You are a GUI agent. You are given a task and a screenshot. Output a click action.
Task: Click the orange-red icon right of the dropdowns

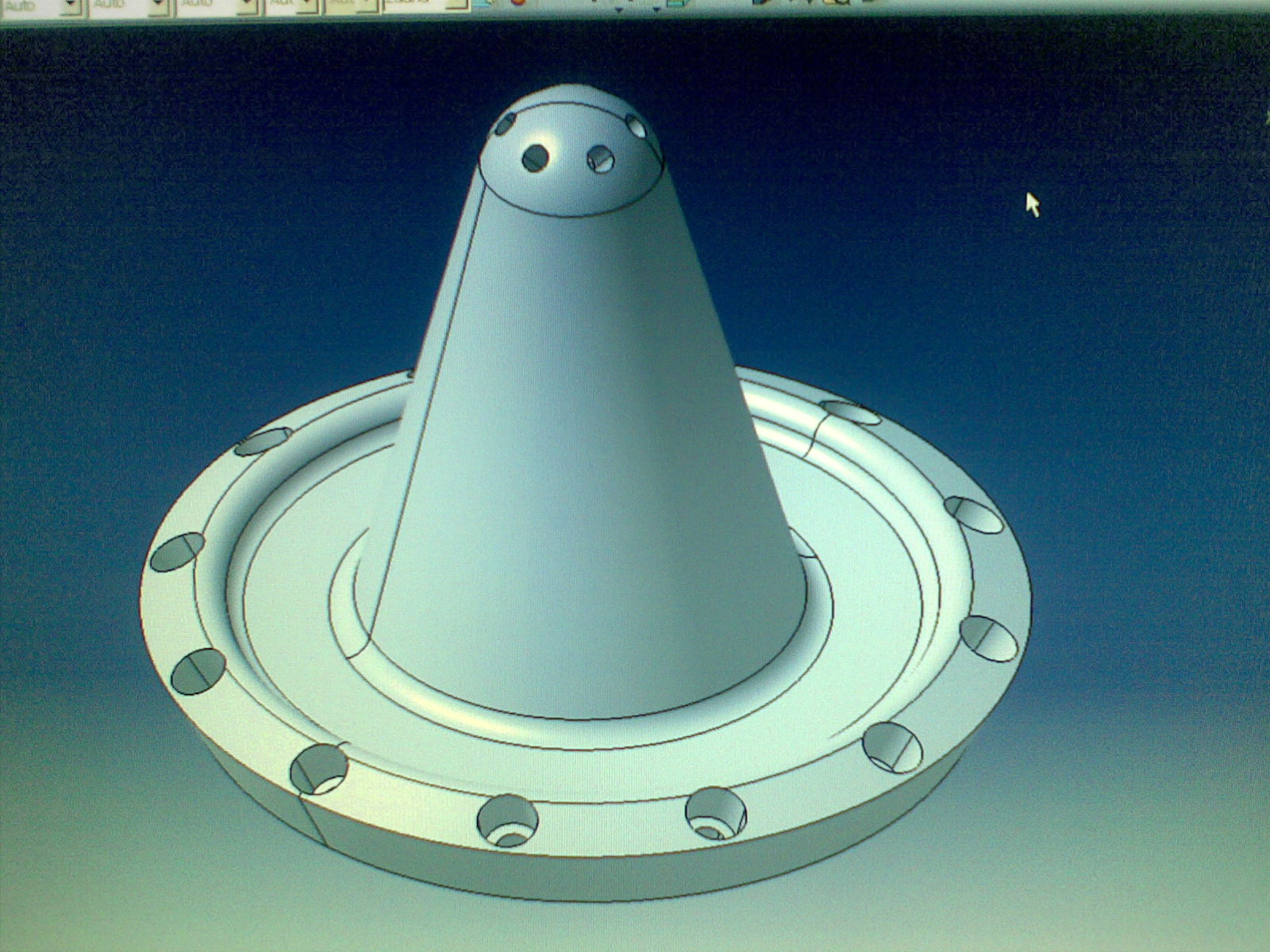click(518, 4)
